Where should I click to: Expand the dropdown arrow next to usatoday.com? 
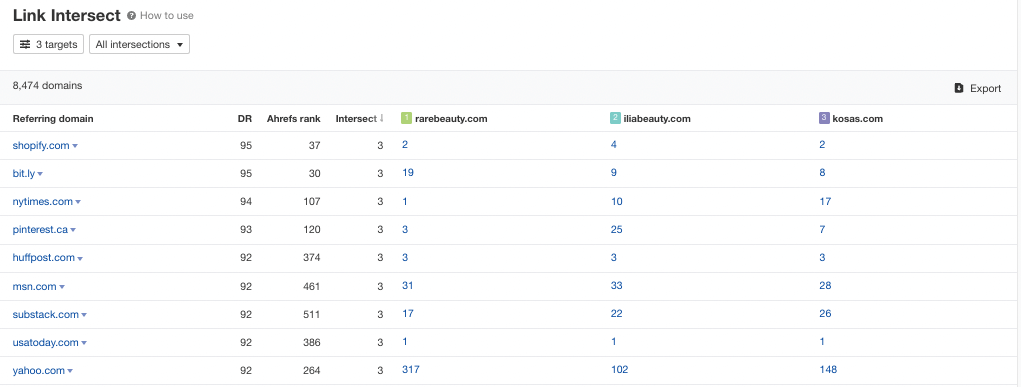pyautogui.click(x=84, y=343)
